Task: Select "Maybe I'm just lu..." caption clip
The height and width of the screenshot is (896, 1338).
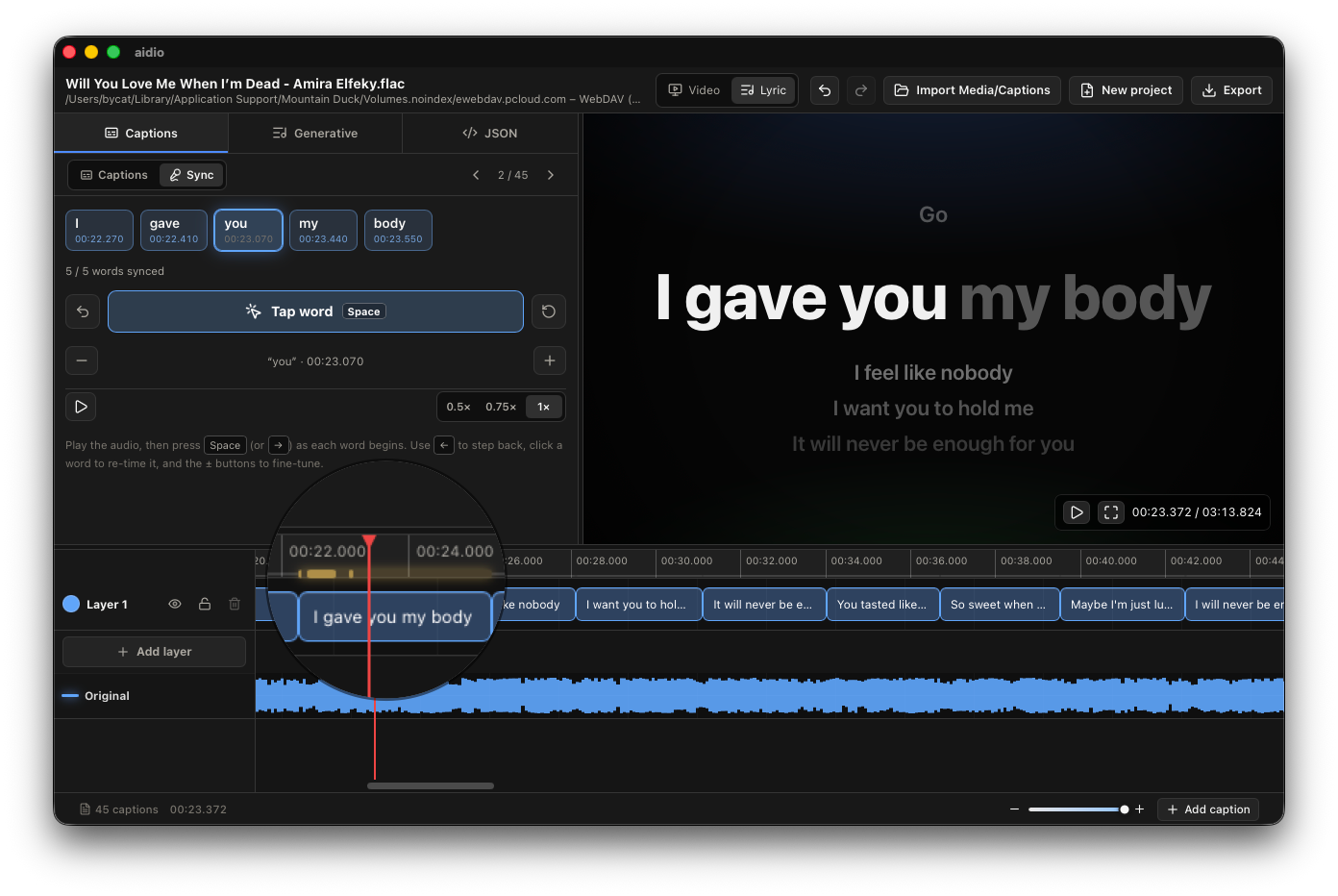Action: pyautogui.click(x=1122, y=605)
